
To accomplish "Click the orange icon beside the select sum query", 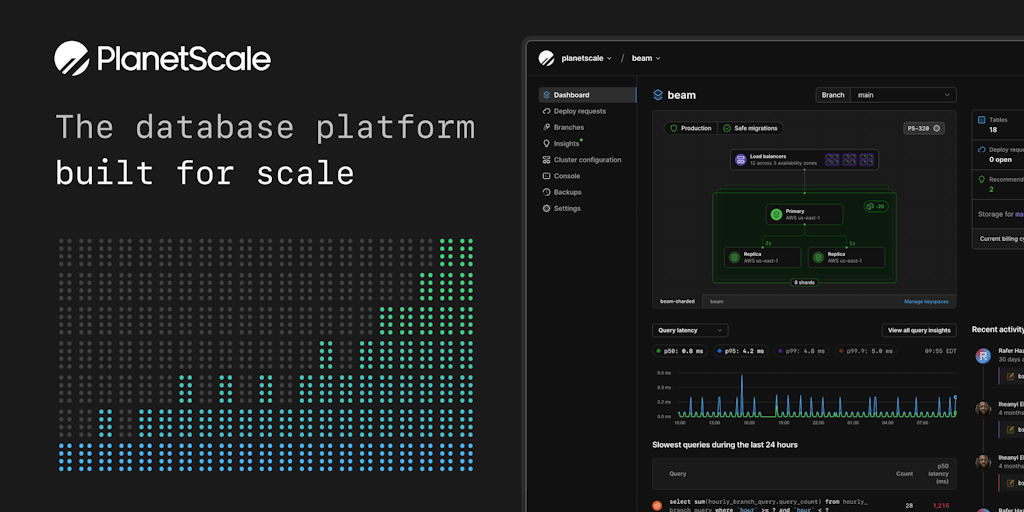I will [x=657, y=505].
